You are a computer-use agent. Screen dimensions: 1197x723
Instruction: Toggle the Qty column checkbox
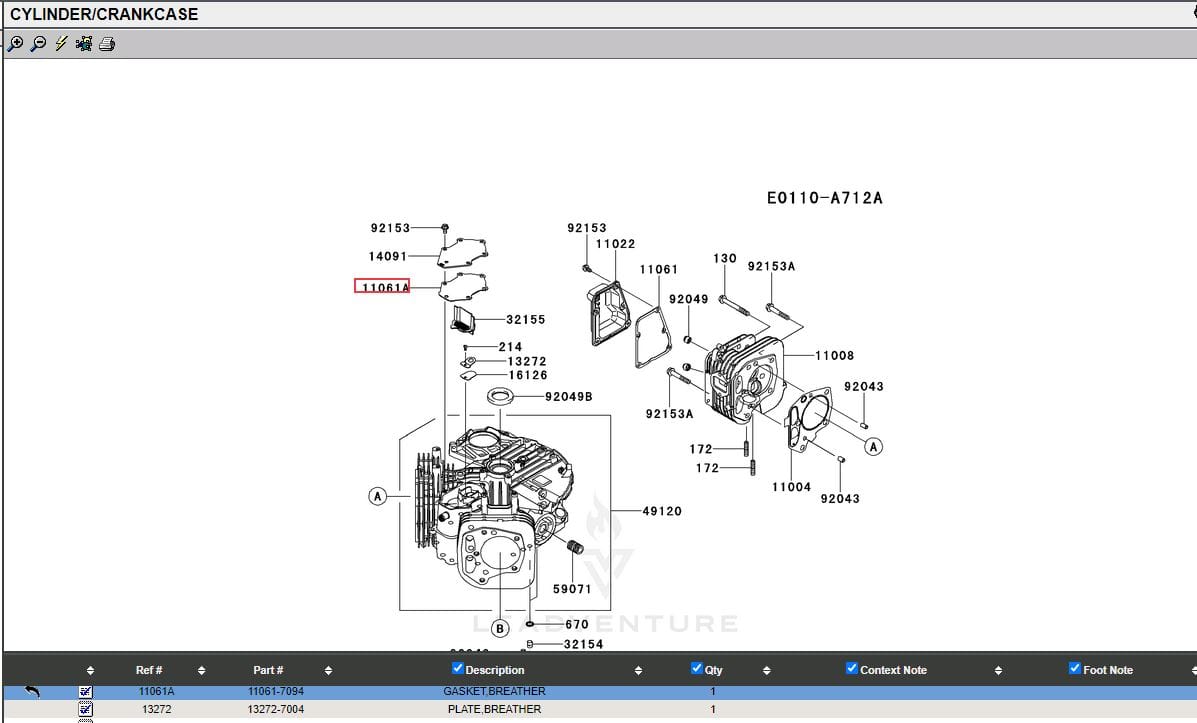697,668
